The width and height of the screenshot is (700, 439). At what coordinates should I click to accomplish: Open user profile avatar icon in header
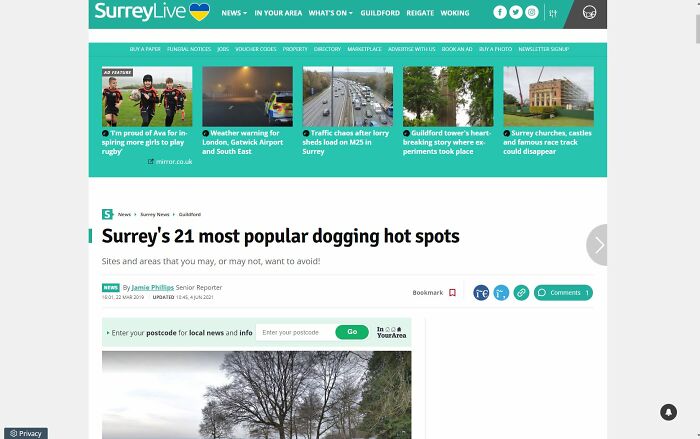coord(589,13)
